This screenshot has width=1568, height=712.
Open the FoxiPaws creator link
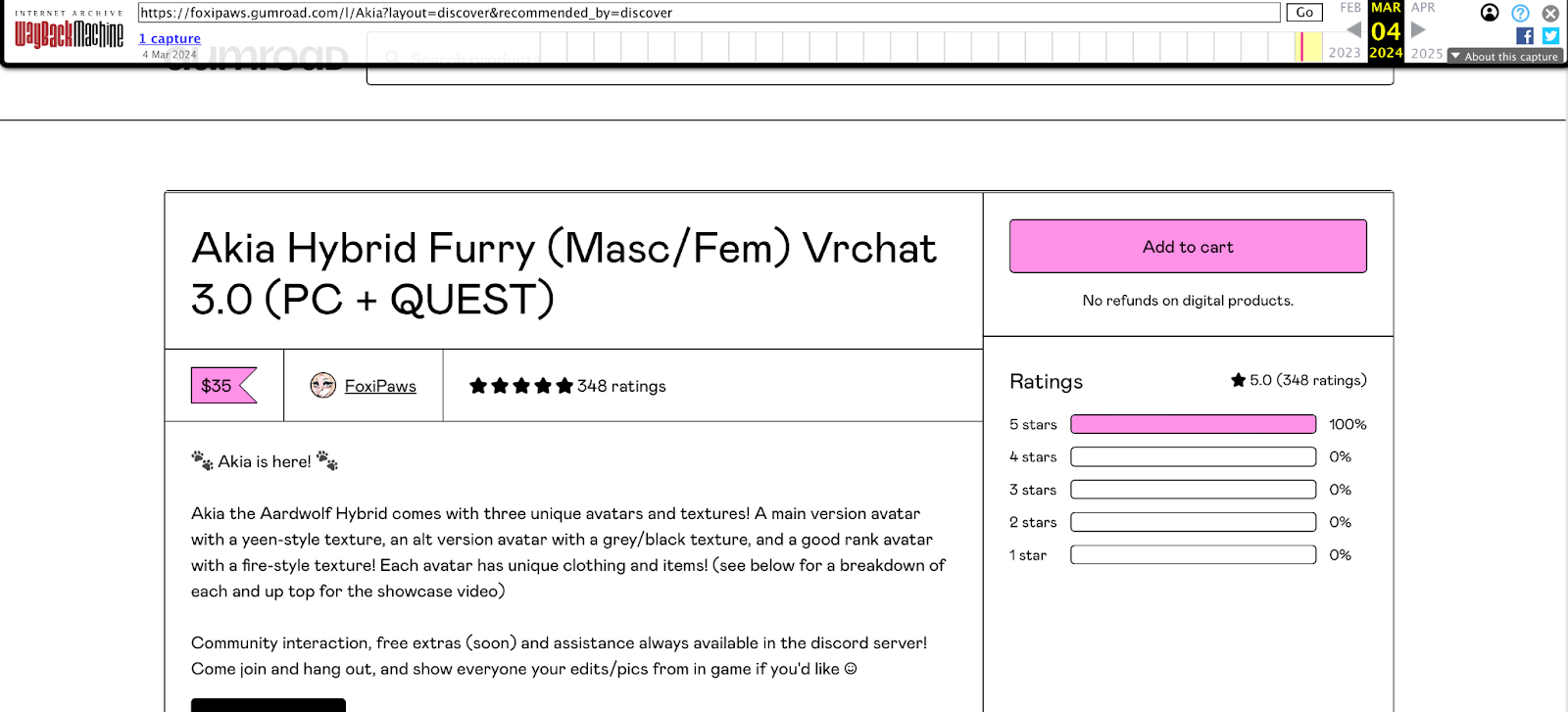coord(380,386)
